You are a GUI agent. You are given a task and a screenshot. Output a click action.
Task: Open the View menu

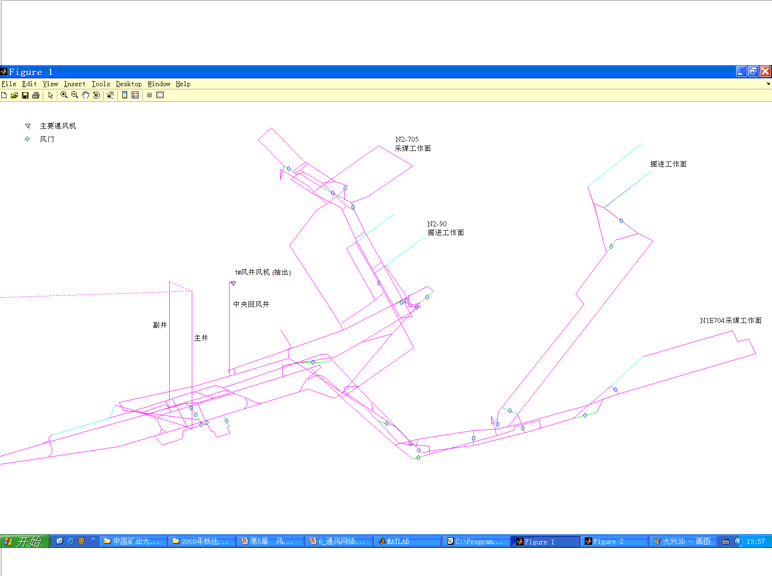pos(50,84)
